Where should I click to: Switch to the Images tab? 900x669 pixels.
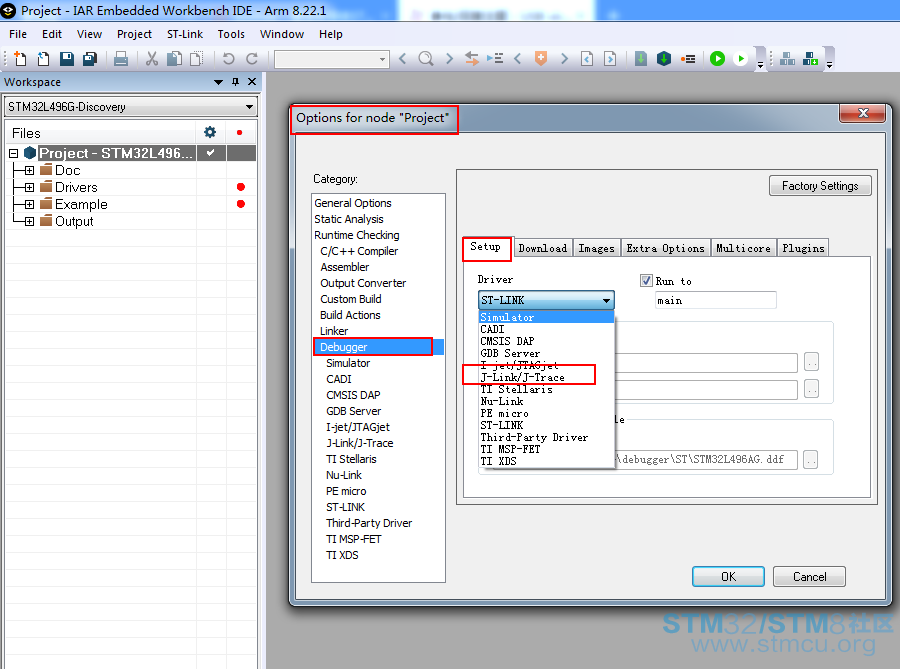(596, 248)
